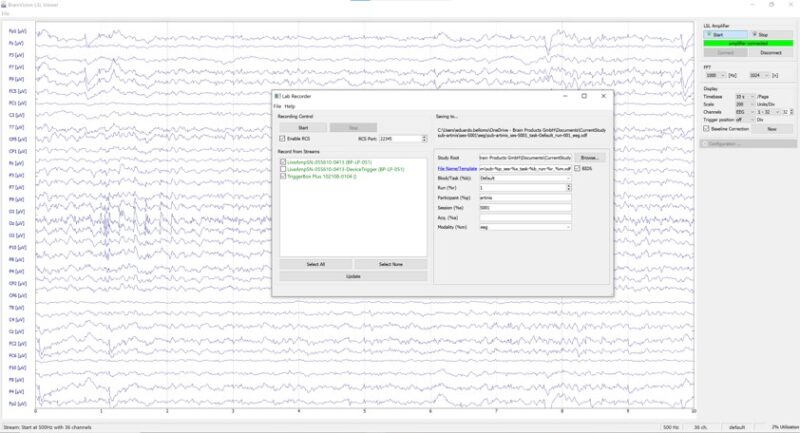The height and width of the screenshot is (433, 800).
Task: Open the Channels EEG type dropdown
Action: pos(745,112)
